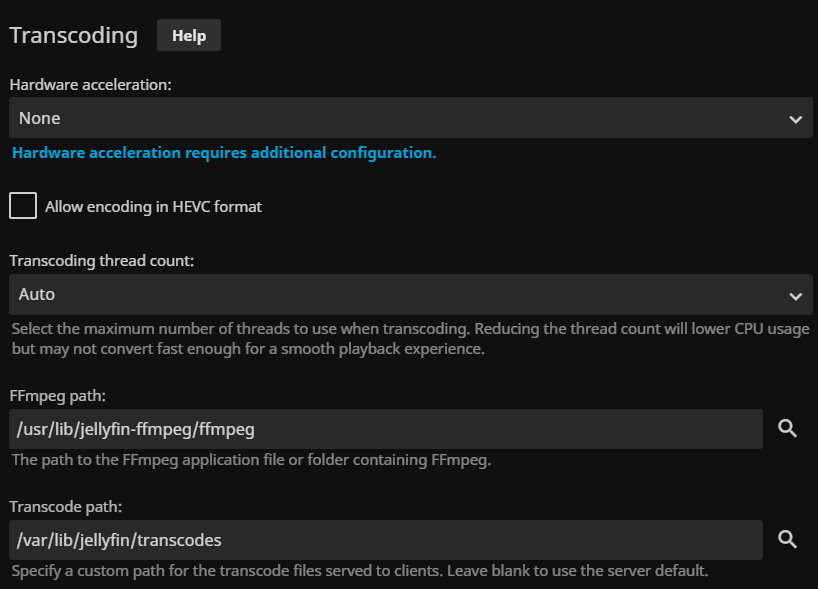
Task: Enable the HEVC encoding checkbox
Action: [23, 206]
